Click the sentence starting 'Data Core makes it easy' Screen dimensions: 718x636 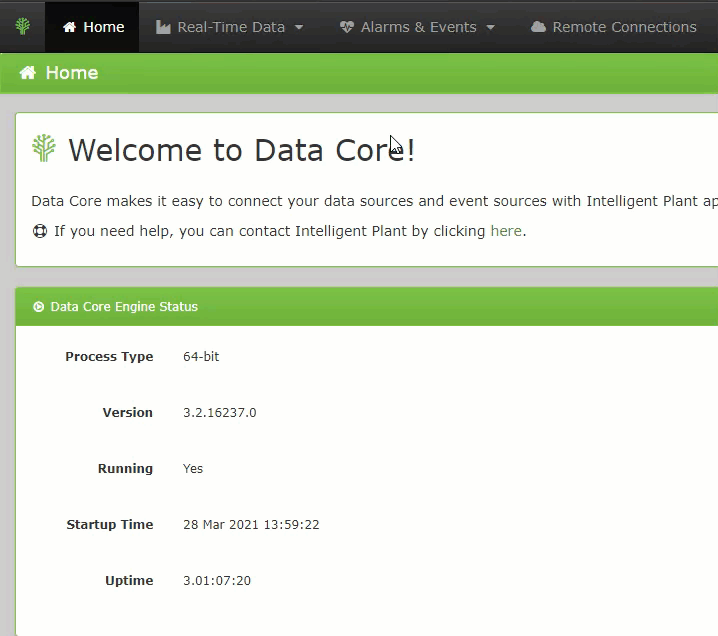375,201
